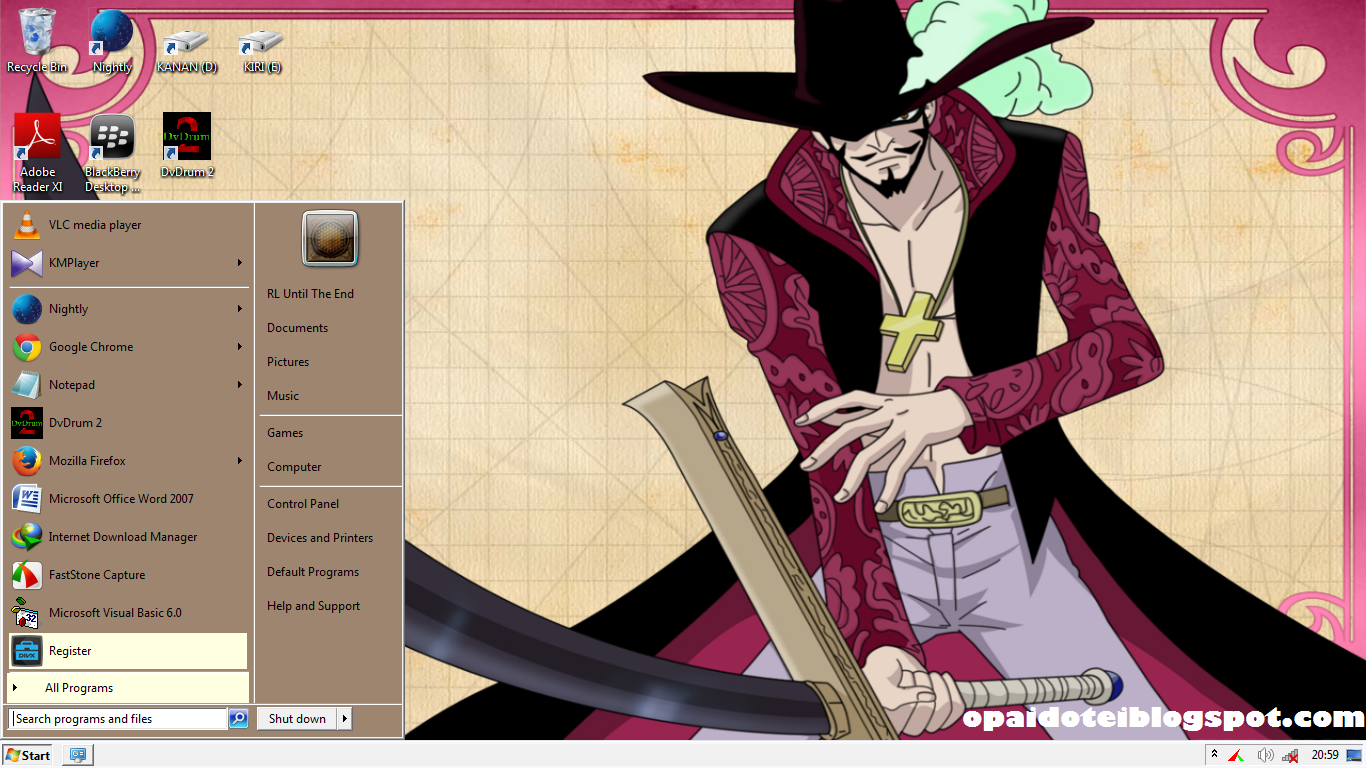Open Music from the Start menu
1366x768 pixels.
(330, 396)
